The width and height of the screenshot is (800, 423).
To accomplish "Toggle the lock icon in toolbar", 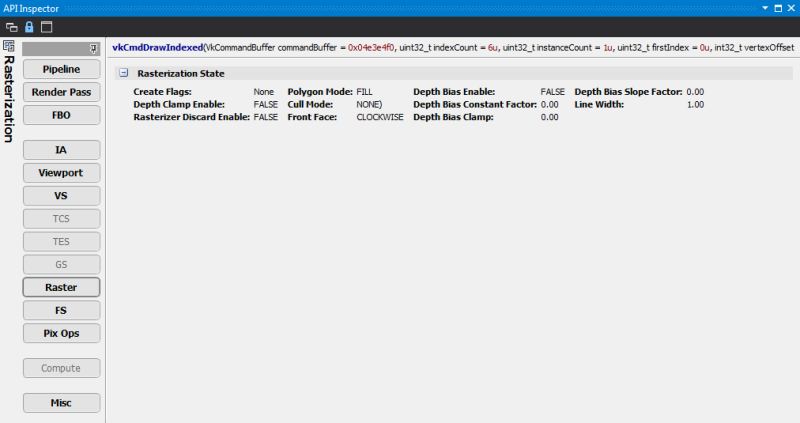I will point(29,26).
